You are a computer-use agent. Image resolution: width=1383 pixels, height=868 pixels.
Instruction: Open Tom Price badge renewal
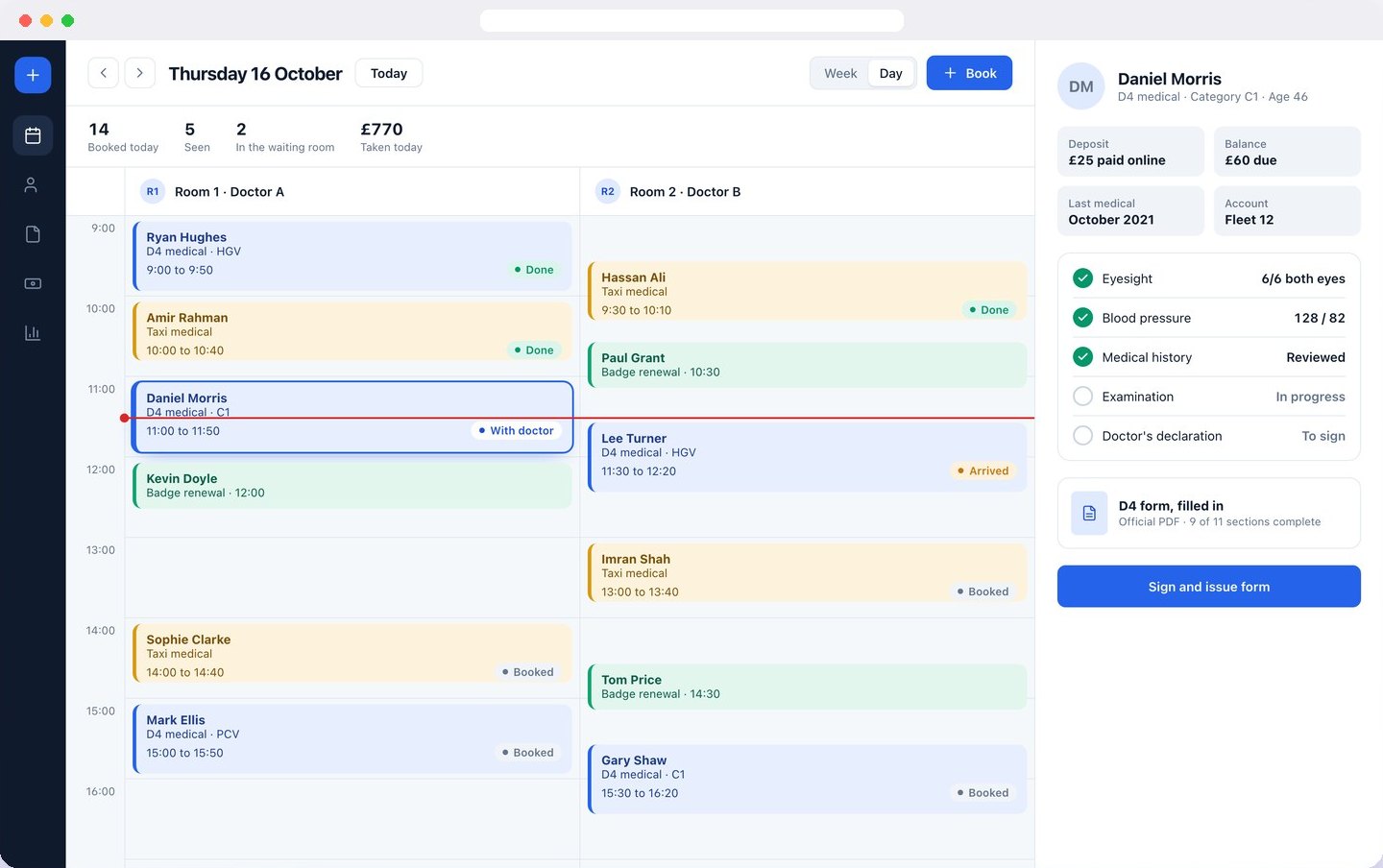click(808, 687)
